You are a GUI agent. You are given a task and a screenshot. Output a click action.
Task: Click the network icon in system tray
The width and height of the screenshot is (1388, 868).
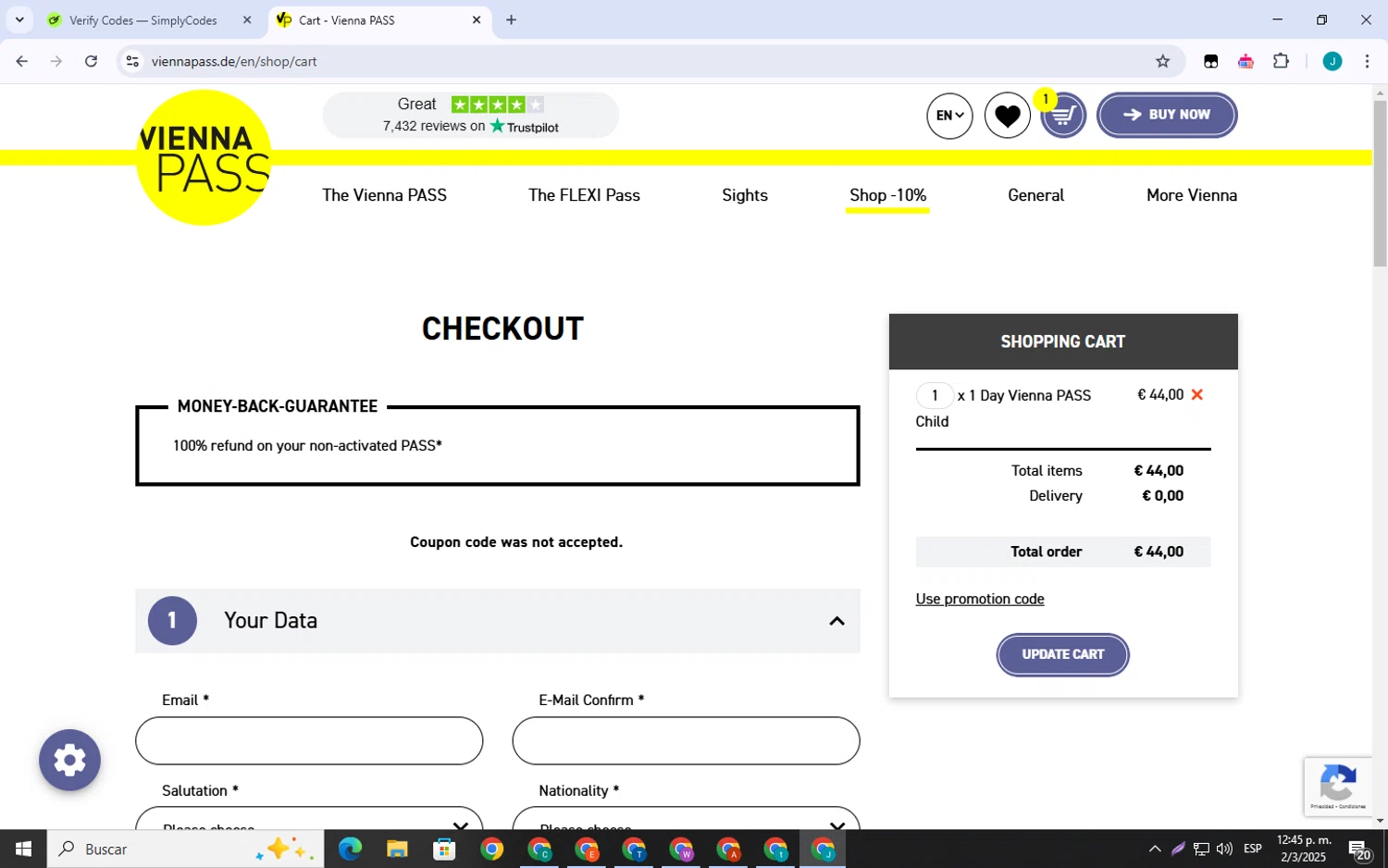pos(1201,849)
